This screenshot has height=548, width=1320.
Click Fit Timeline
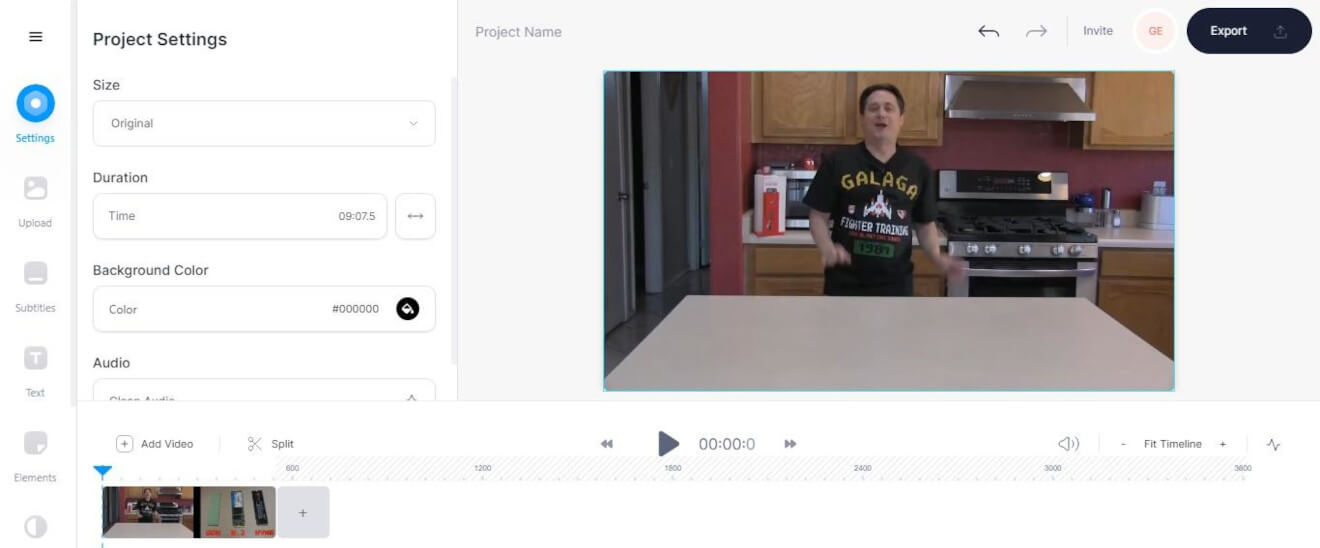[1173, 444]
